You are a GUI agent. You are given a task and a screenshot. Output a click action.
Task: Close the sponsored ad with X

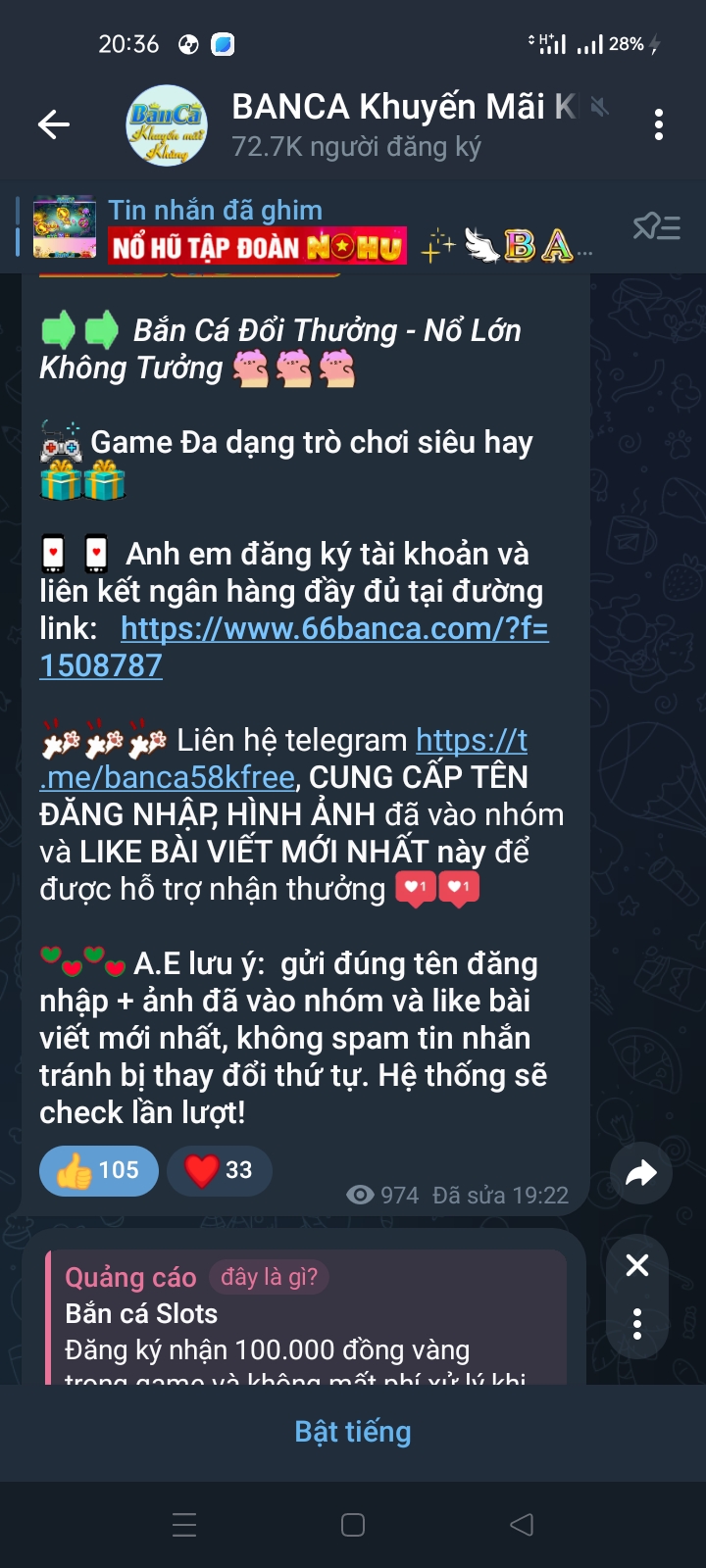[x=637, y=1265]
